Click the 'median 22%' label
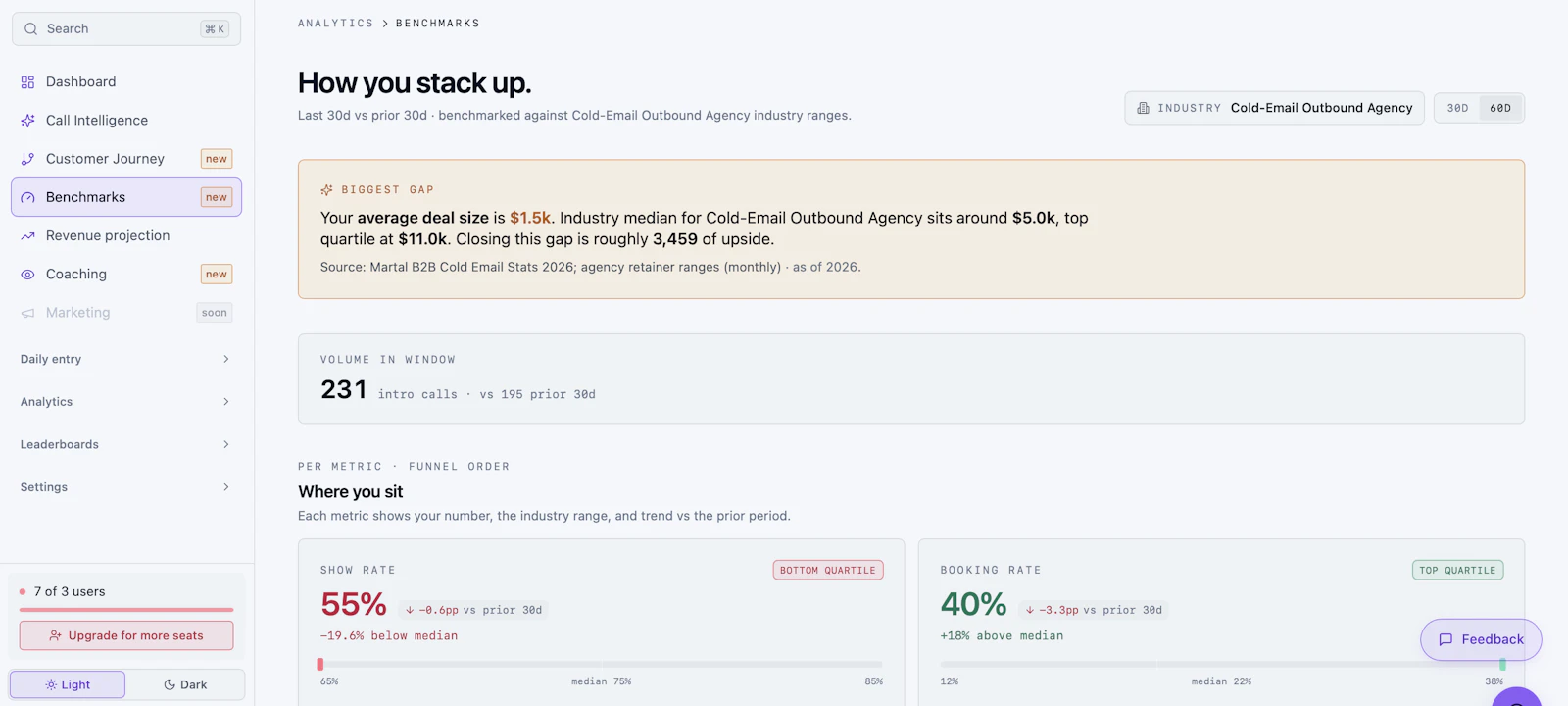 click(1221, 681)
